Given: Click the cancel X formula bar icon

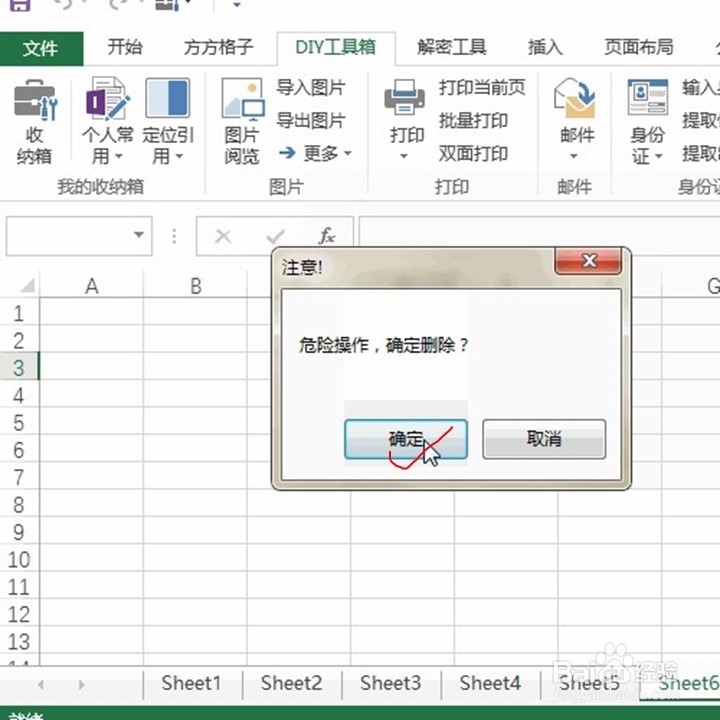Looking at the screenshot, I should 223,236.
